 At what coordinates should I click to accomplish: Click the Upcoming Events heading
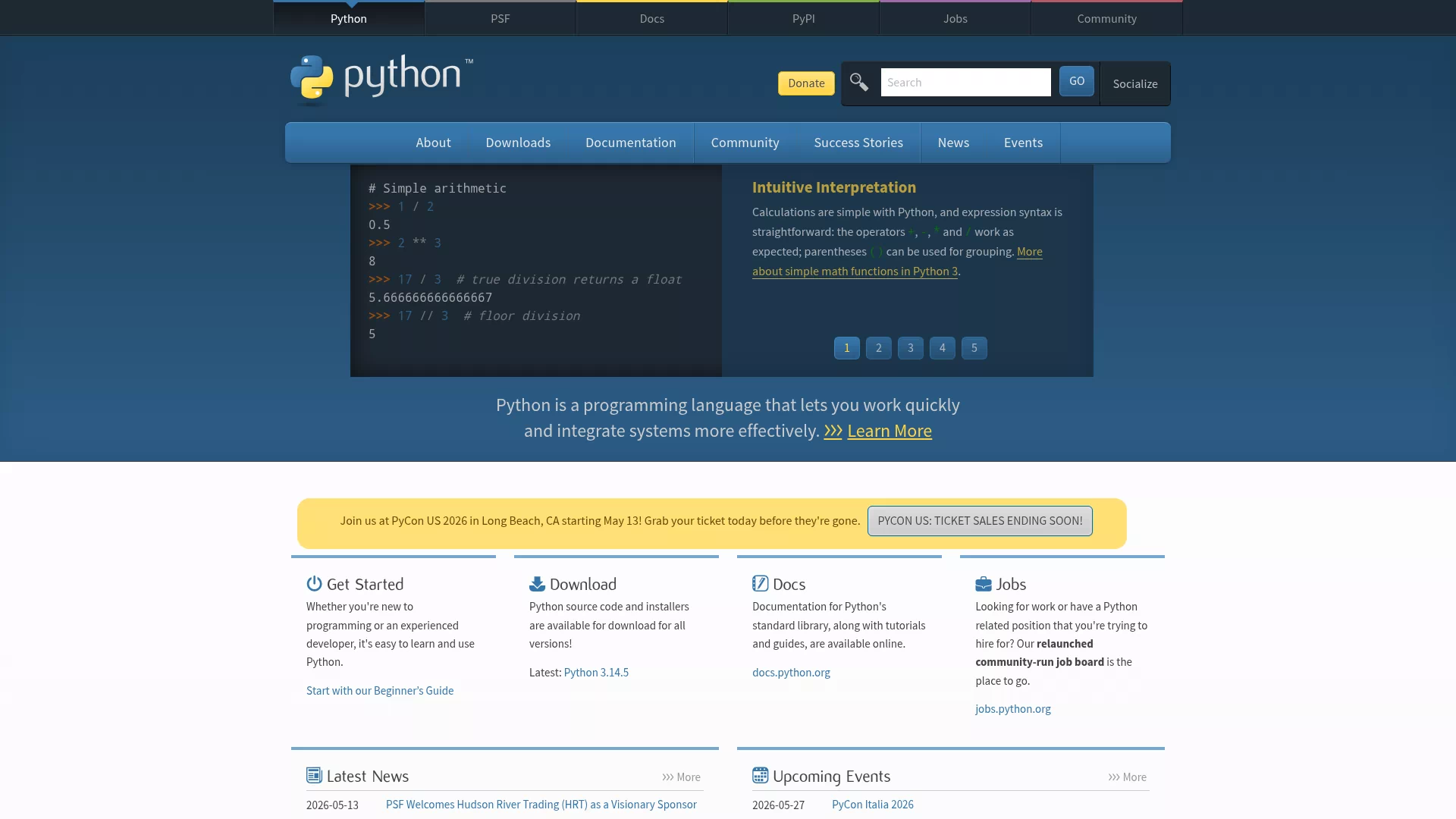coord(832,777)
